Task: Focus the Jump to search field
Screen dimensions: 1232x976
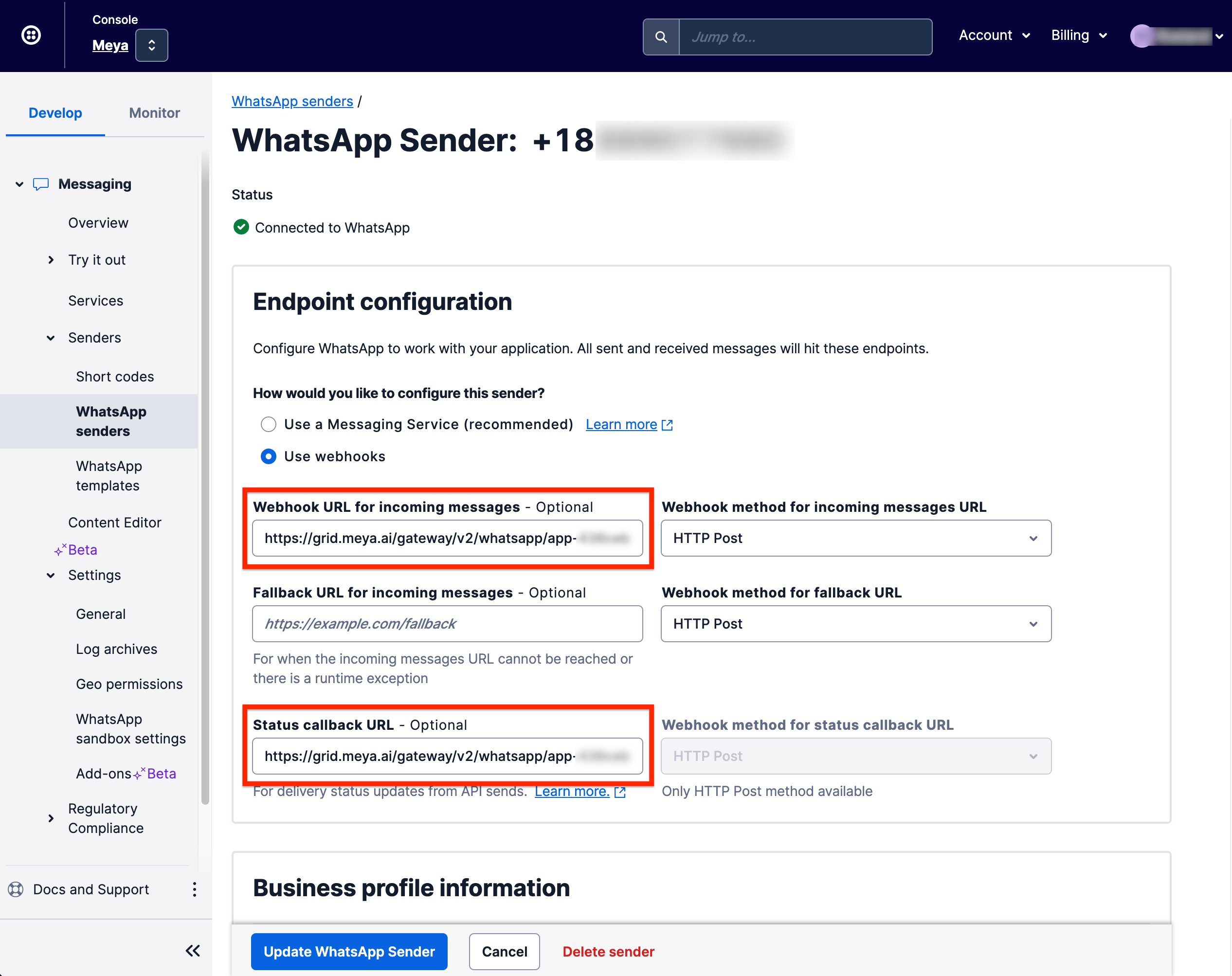Action: point(805,37)
